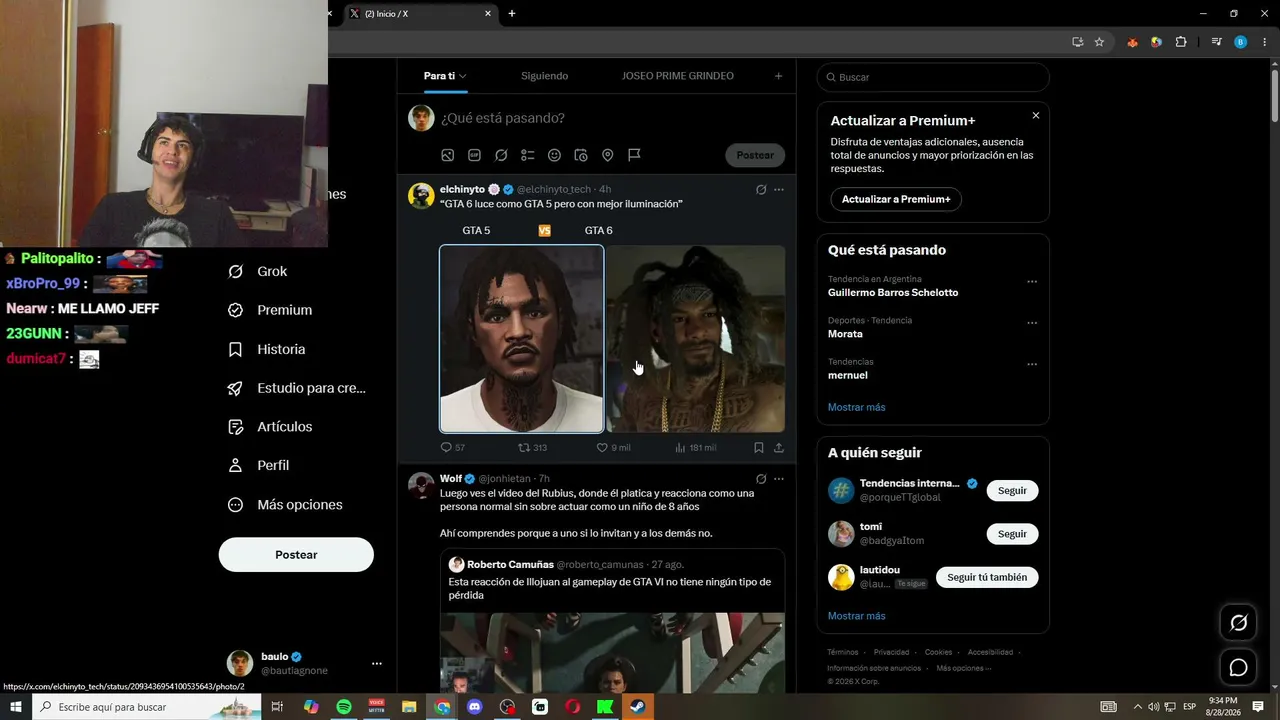The image size is (1280, 720).
Task: Open the emoji picker in composer
Action: (x=554, y=155)
